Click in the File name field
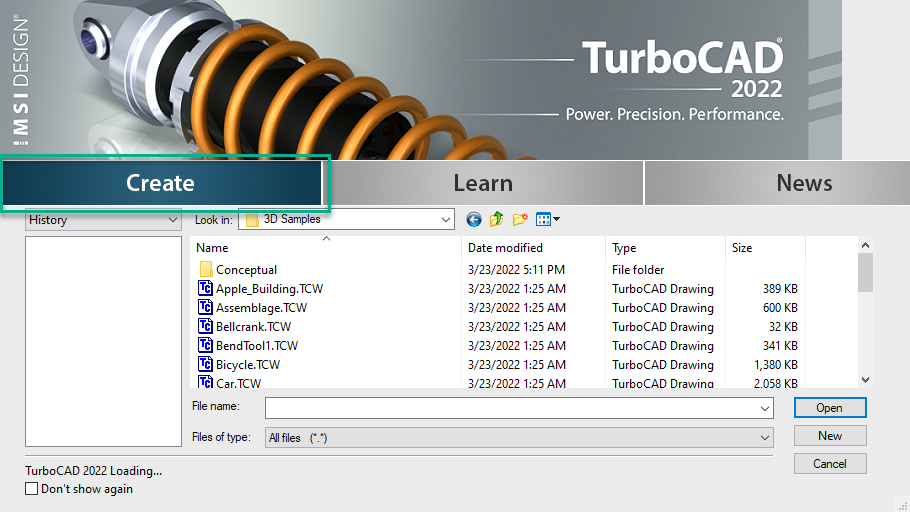The width and height of the screenshot is (910, 512). point(511,408)
